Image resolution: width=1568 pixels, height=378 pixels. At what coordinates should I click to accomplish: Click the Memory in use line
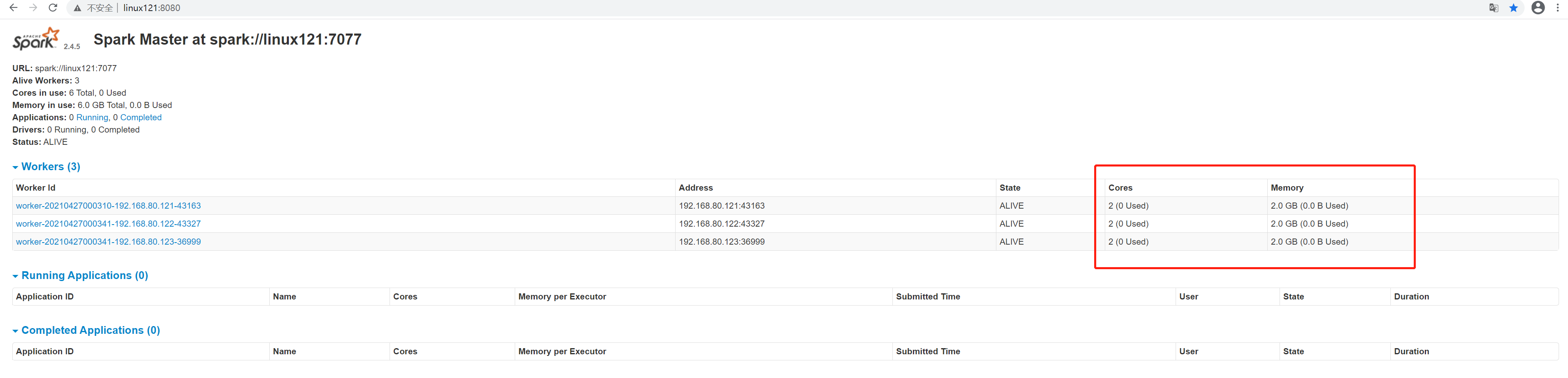pyautogui.click(x=92, y=105)
